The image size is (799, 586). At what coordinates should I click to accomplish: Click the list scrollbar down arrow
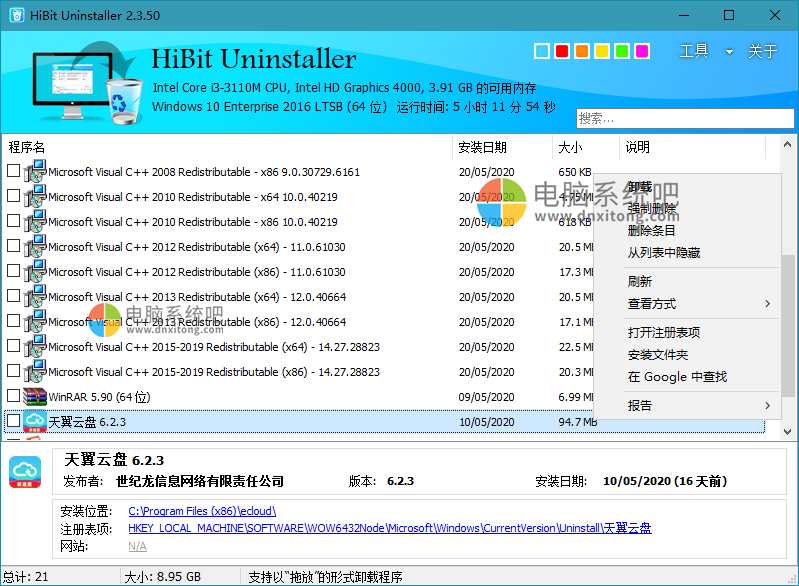tap(787, 432)
